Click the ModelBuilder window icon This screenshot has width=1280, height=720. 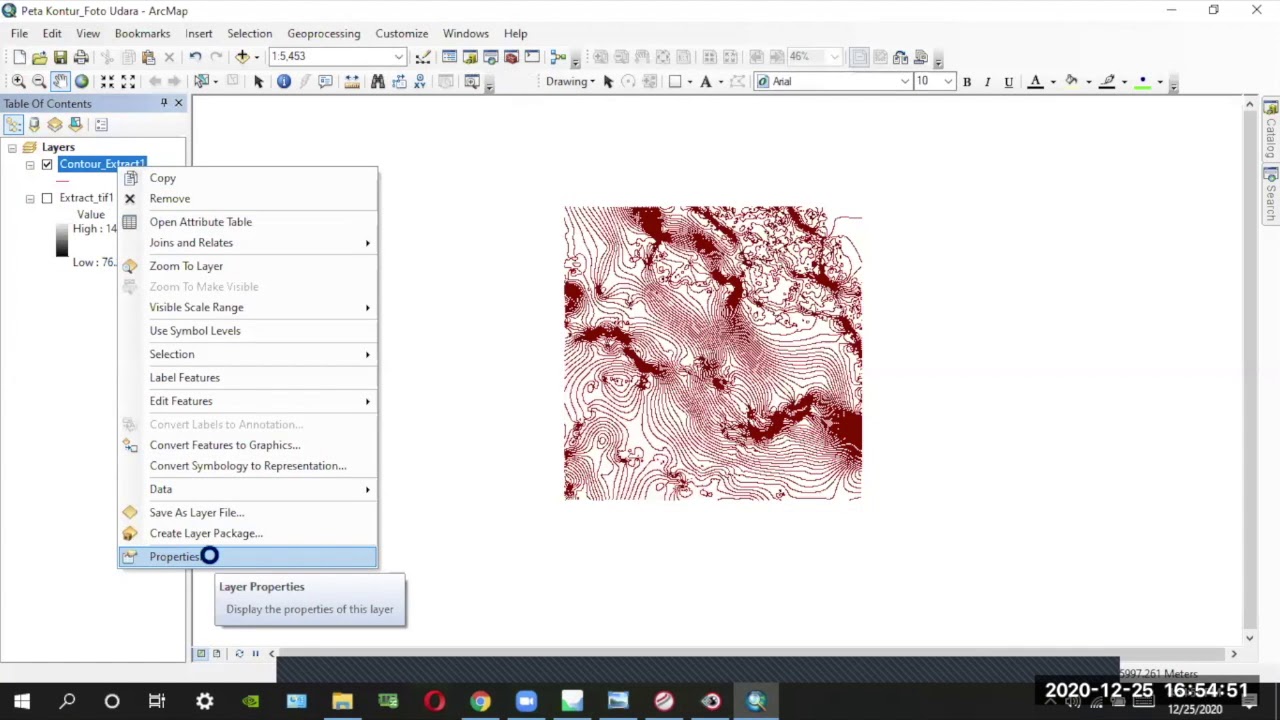(x=558, y=57)
